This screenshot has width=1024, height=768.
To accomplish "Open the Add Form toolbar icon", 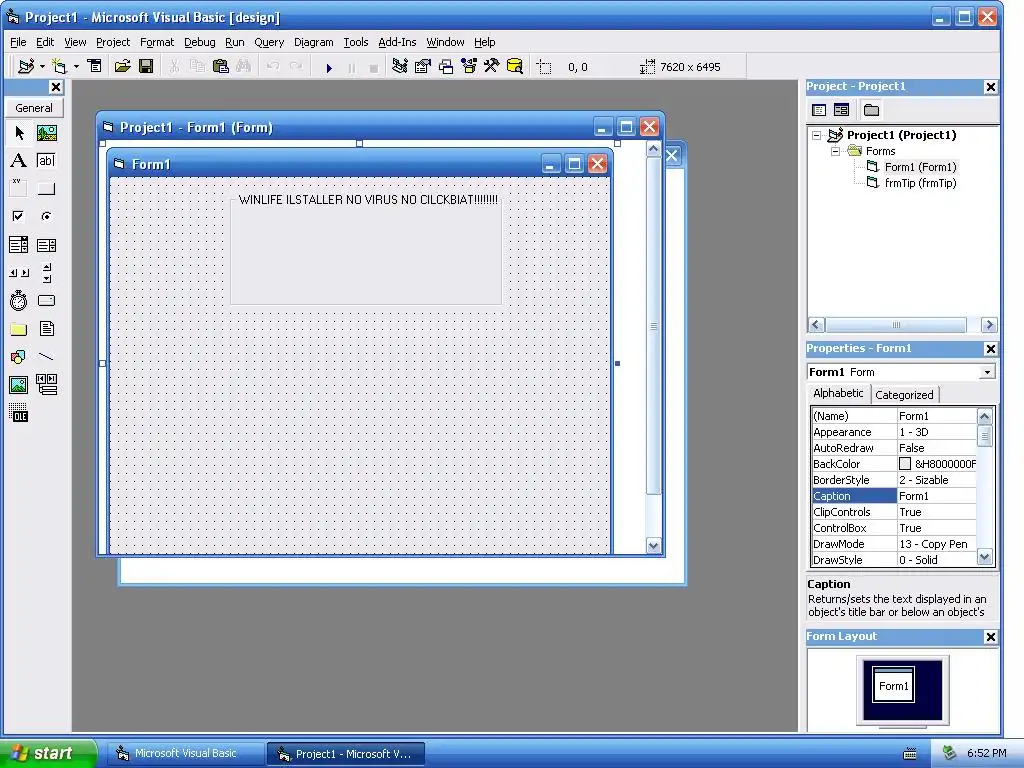I will point(59,67).
